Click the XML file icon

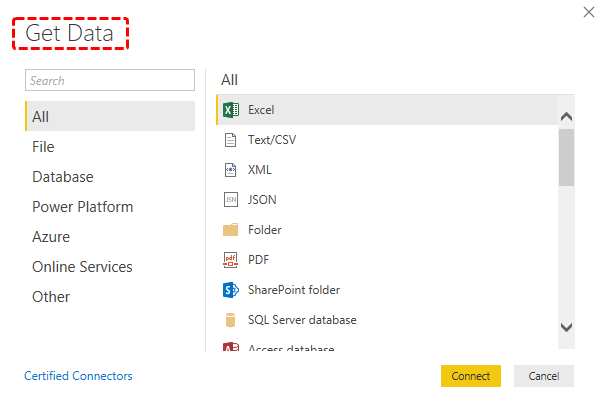pos(230,170)
